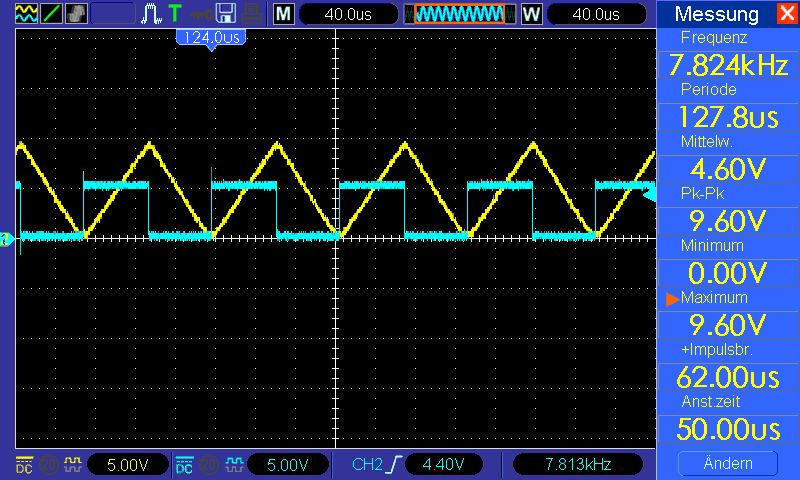The width and height of the screenshot is (800, 480).
Task: Select the CH1 5.00V scale field
Action: (128, 464)
